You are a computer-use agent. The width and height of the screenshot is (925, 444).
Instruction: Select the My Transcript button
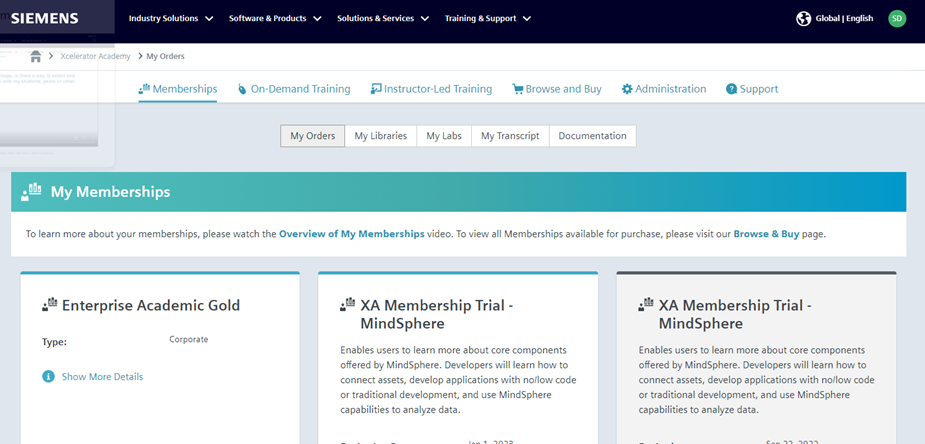(x=510, y=136)
